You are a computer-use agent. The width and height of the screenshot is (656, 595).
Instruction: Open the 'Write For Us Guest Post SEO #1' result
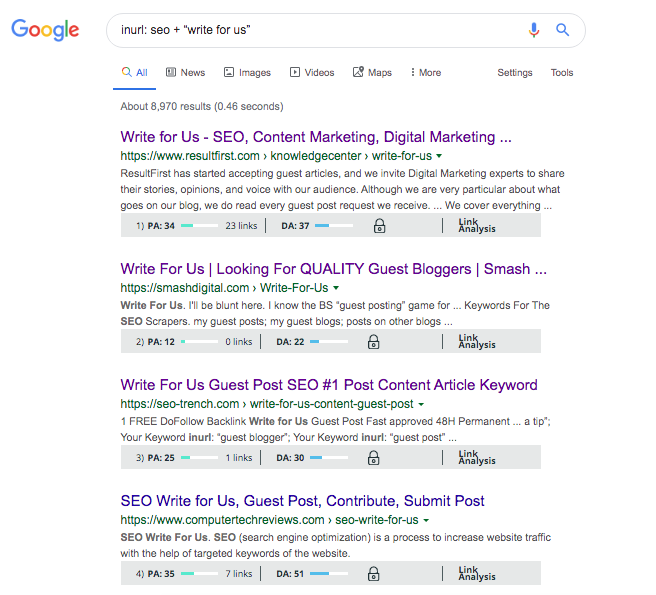(x=329, y=385)
